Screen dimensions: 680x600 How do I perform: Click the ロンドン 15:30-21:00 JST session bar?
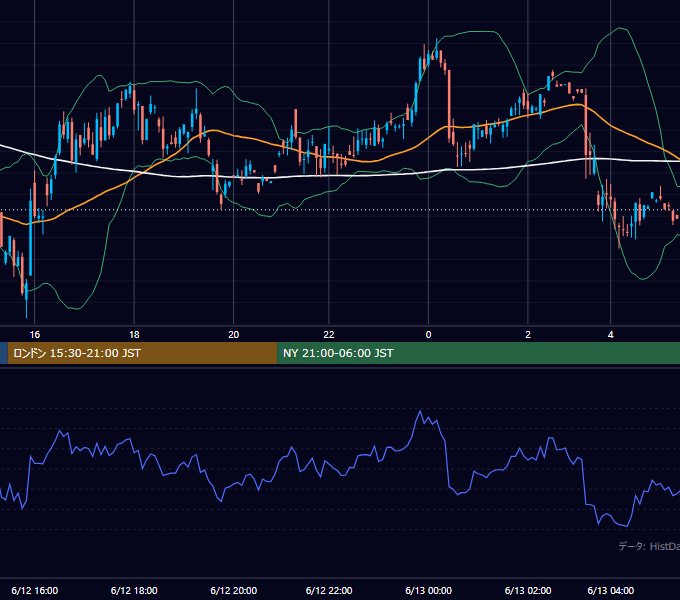pyautogui.click(x=142, y=353)
